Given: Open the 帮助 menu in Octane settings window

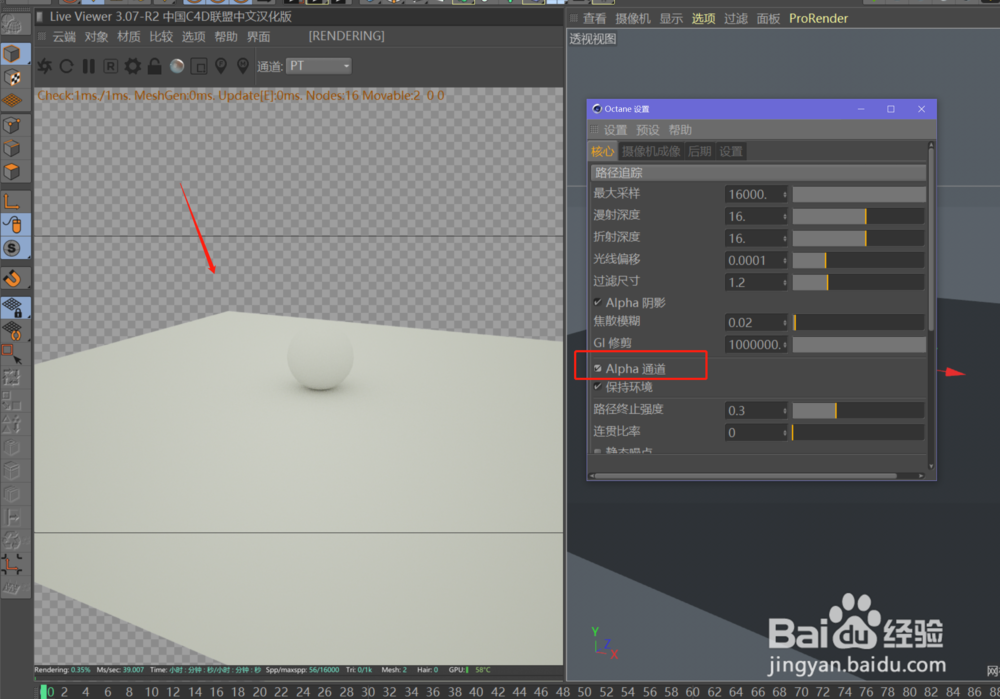Looking at the screenshot, I should coord(680,130).
